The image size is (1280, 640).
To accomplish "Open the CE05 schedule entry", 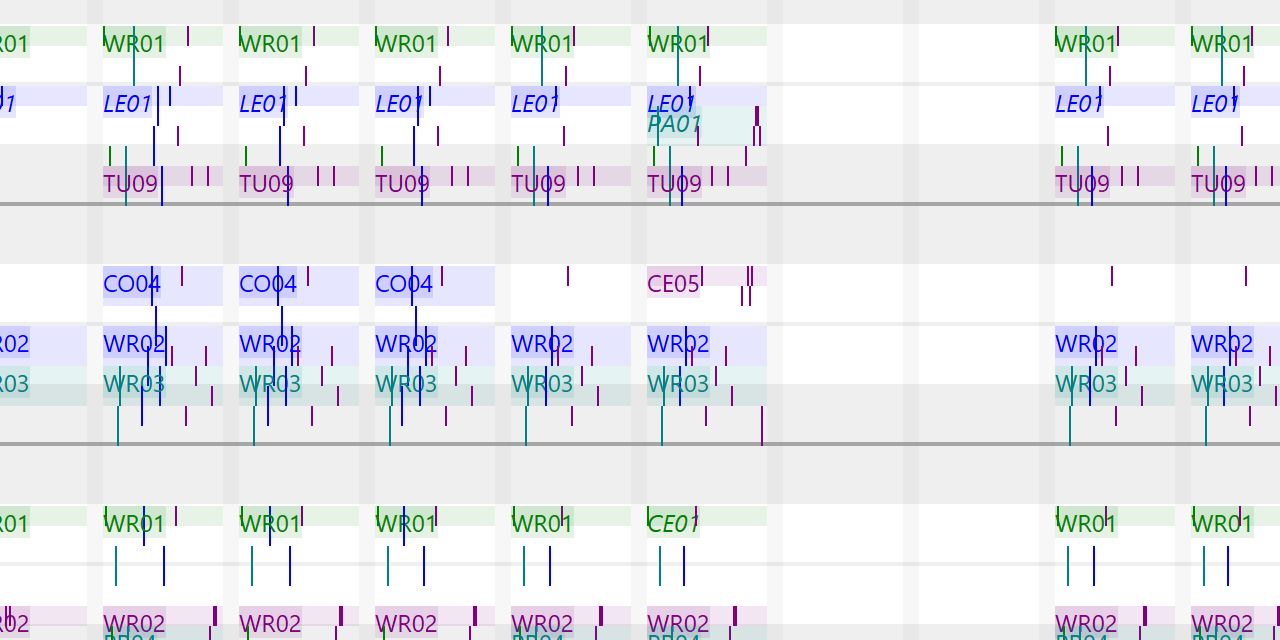I will coord(671,284).
